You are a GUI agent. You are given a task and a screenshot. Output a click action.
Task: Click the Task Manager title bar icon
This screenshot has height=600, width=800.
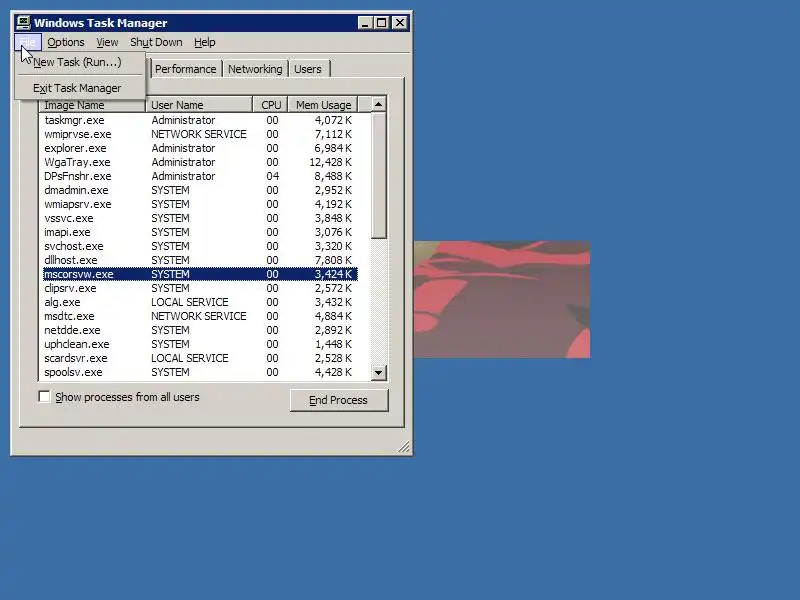pos(23,22)
